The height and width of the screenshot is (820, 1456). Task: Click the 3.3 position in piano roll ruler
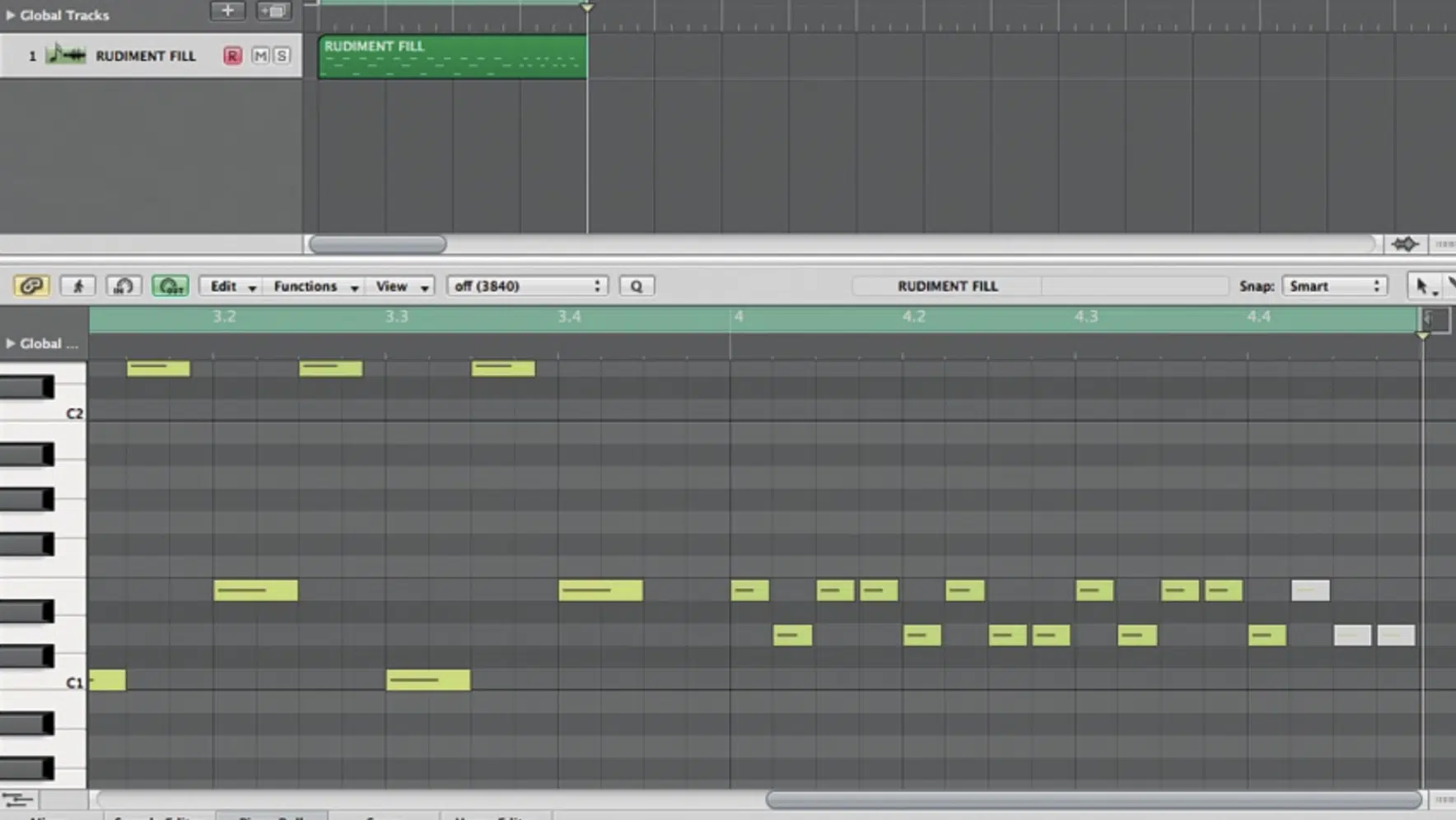point(397,316)
